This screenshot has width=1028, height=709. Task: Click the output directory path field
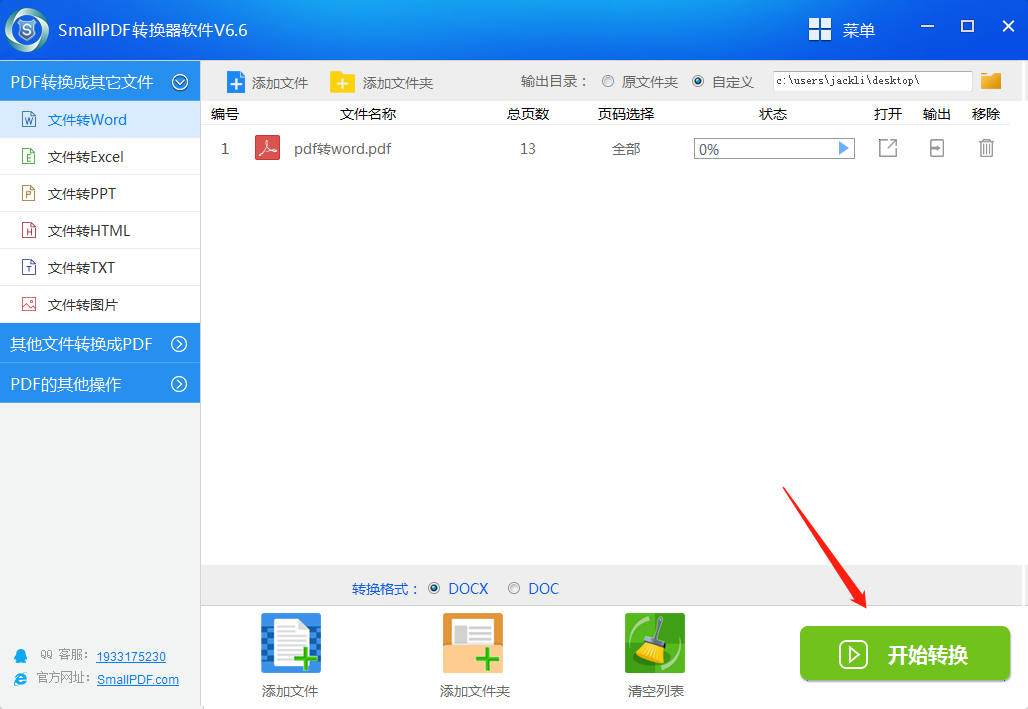(x=872, y=81)
